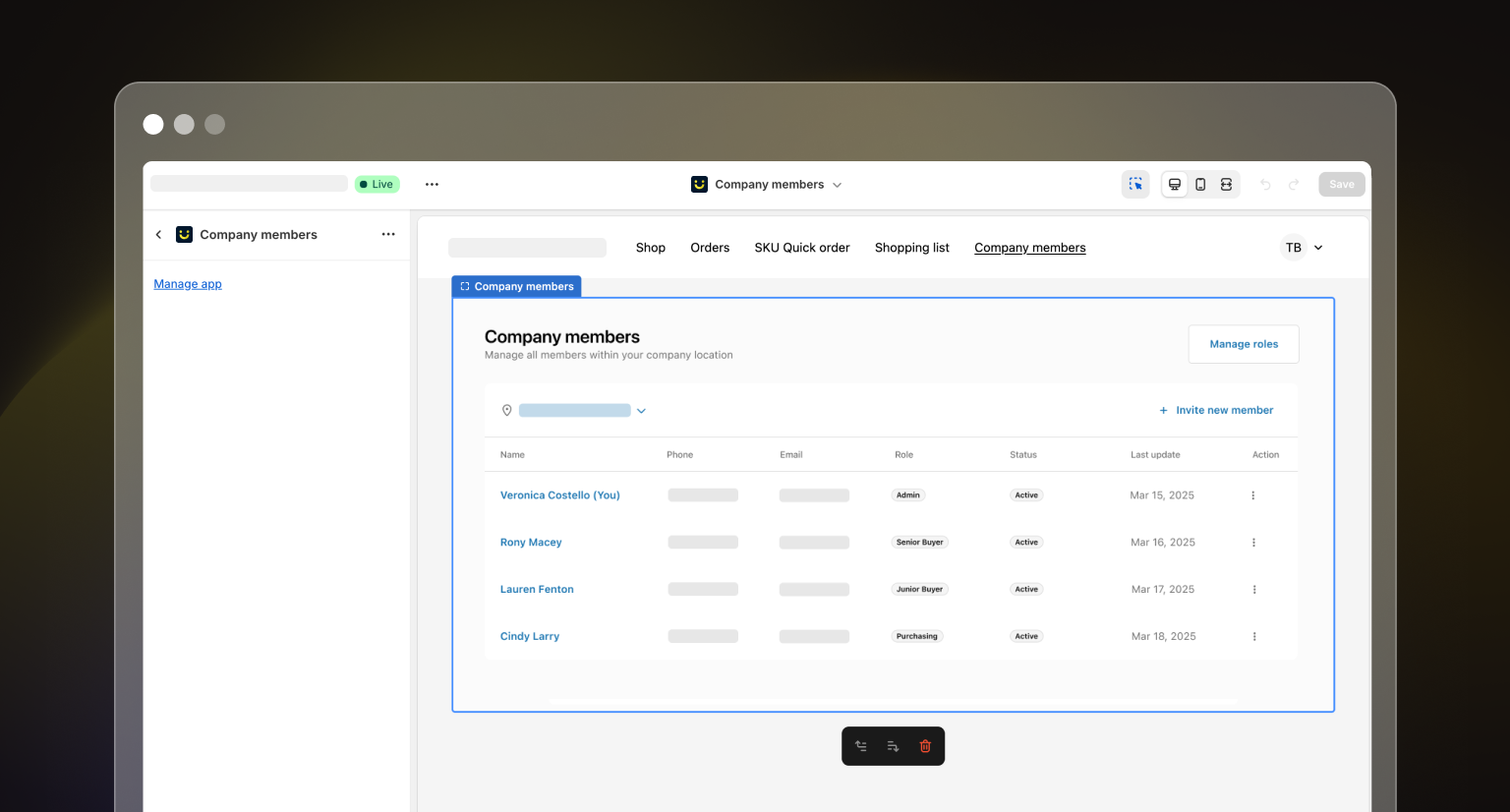
Task: Switch to desktop preview mode
Action: (1174, 185)
